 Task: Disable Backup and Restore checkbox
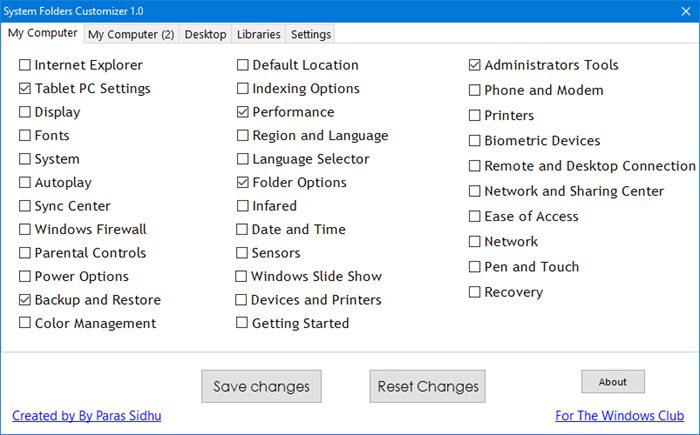pos(25,300)
